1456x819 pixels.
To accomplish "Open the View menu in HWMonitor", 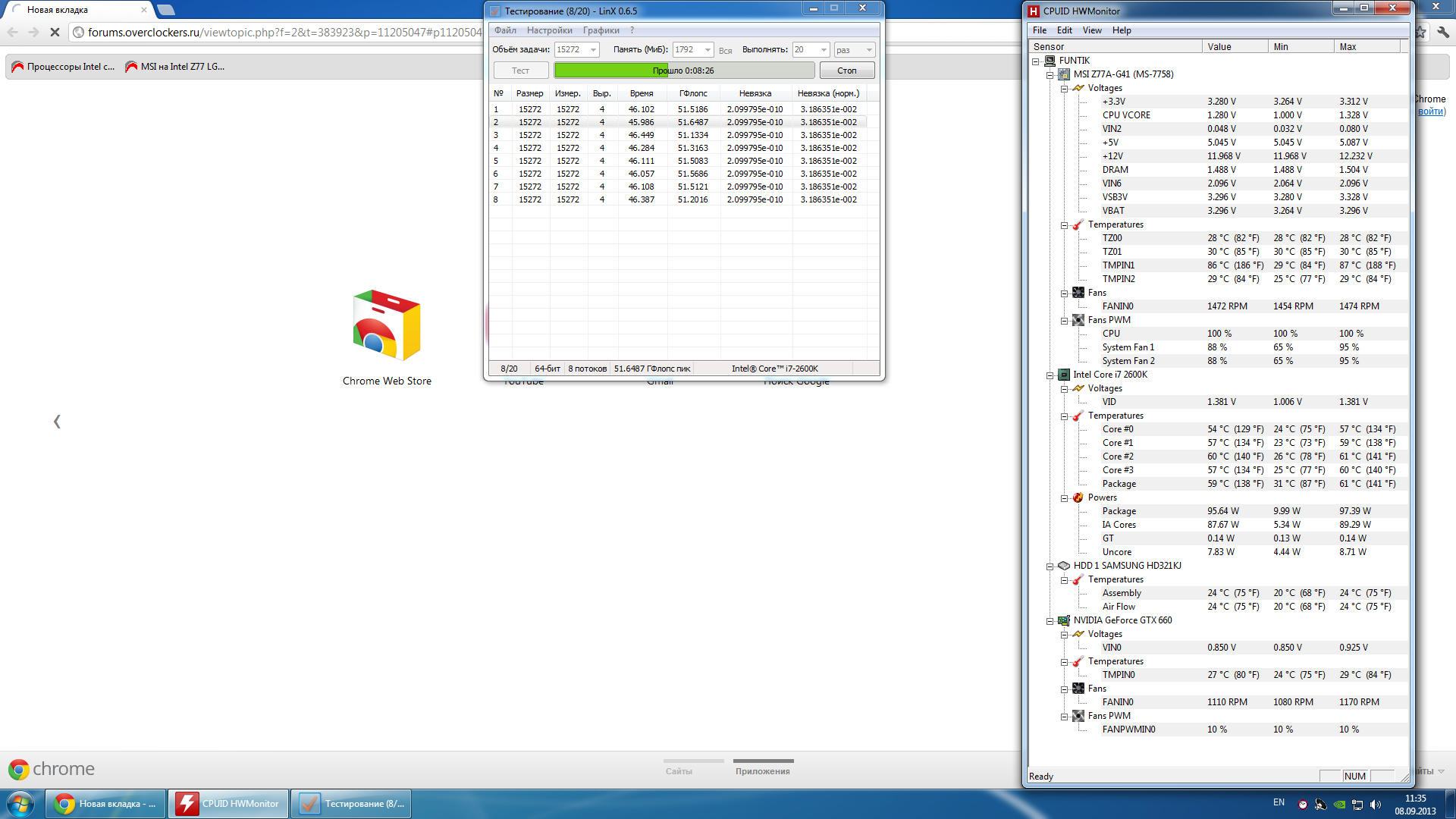I will pos(1092,30).
